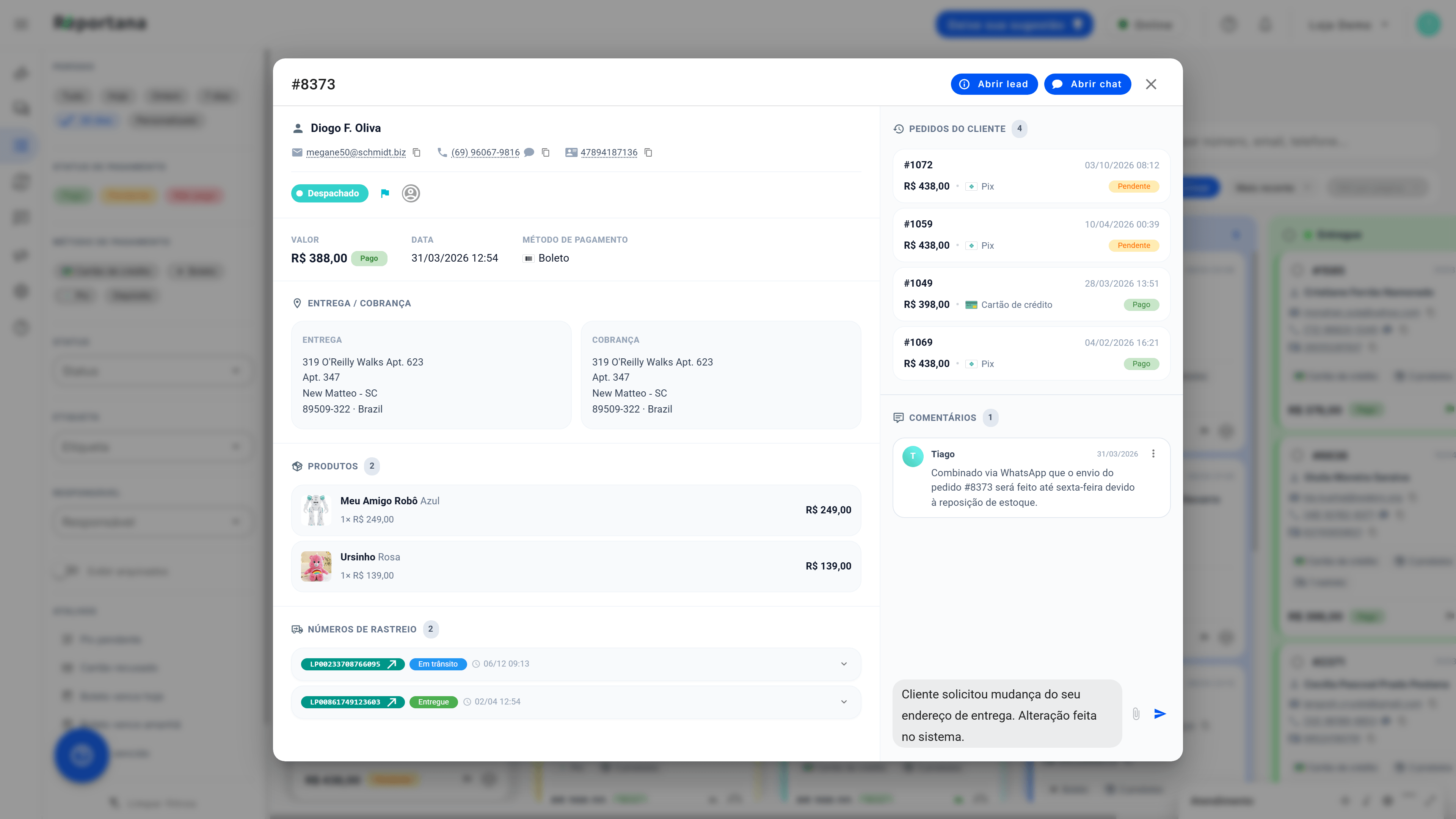Viewport: 1456px width, 819px height.
Task: Click the blue flag icon
Action: (x=385, y=193)
